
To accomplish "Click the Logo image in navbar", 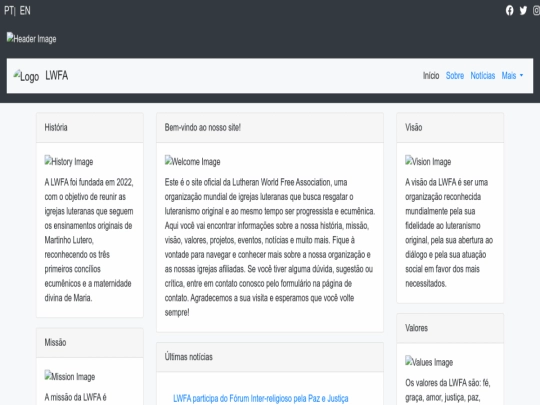I will pyautogui.click(x=26, y=76).
